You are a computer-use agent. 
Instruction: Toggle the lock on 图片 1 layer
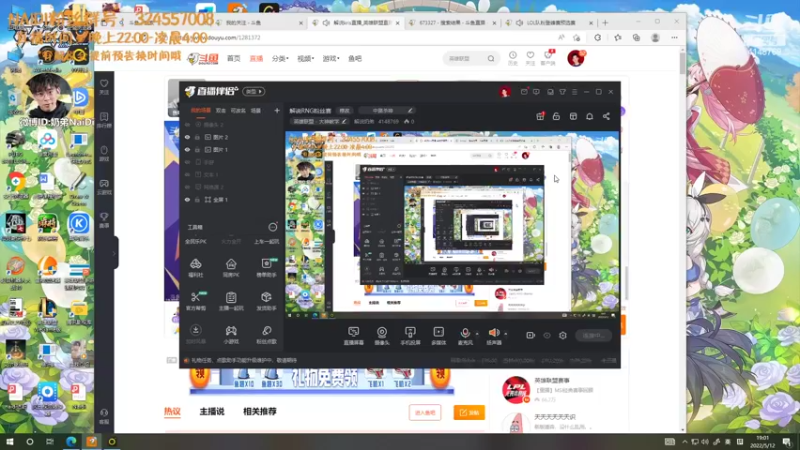(197, 149)
